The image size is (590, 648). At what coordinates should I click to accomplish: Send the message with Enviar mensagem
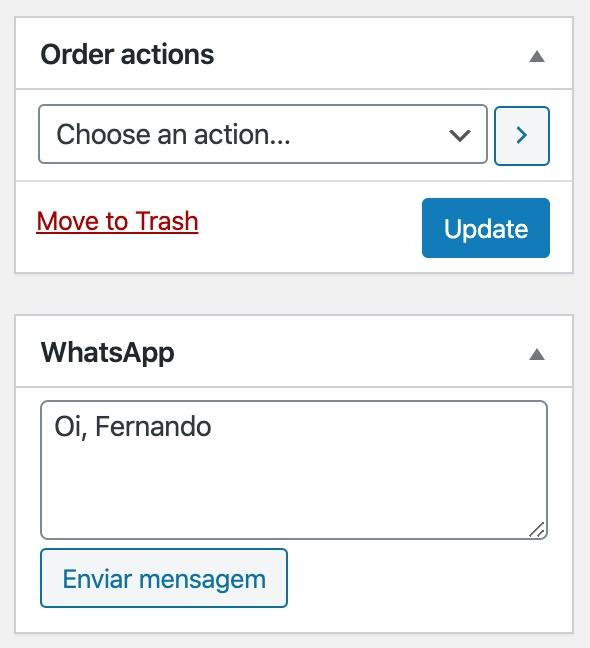coord(164,578)
